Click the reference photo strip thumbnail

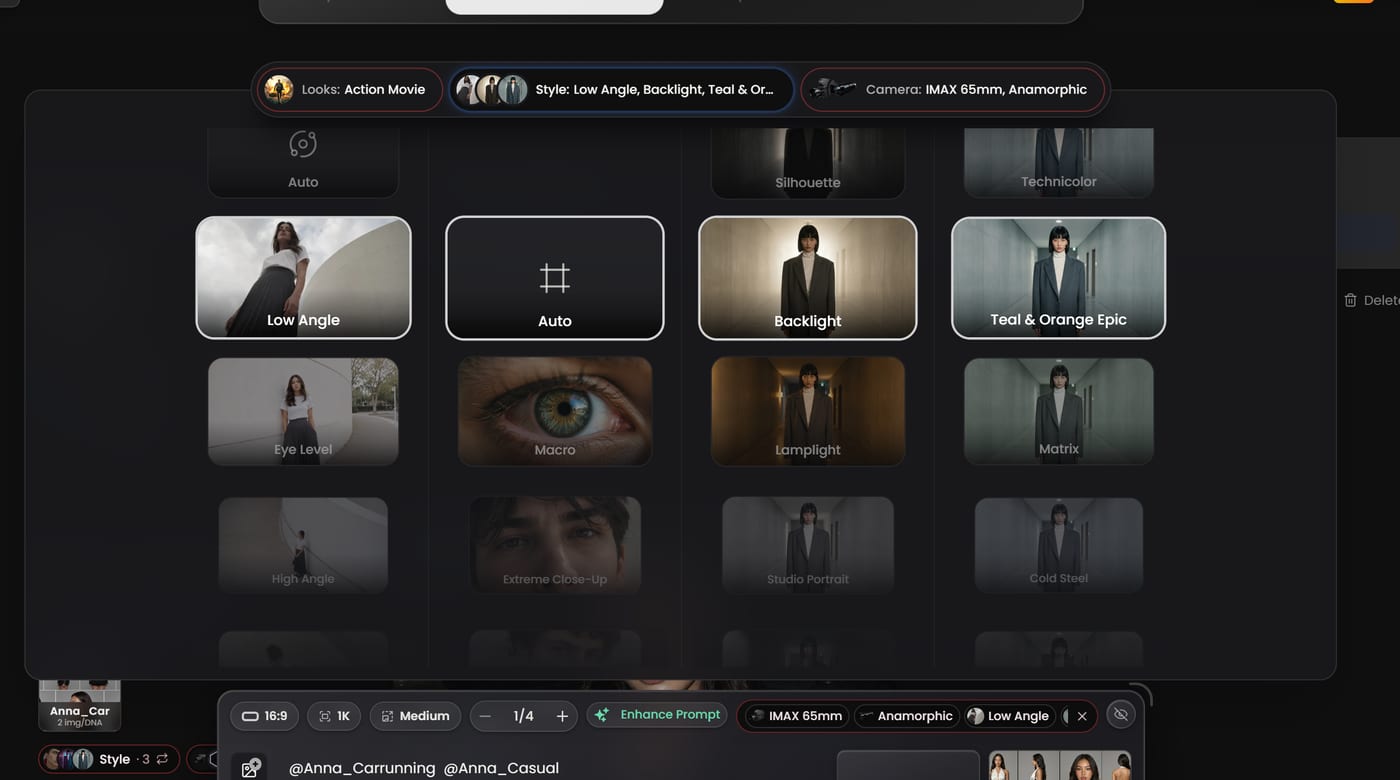[x=1060, y=766]
